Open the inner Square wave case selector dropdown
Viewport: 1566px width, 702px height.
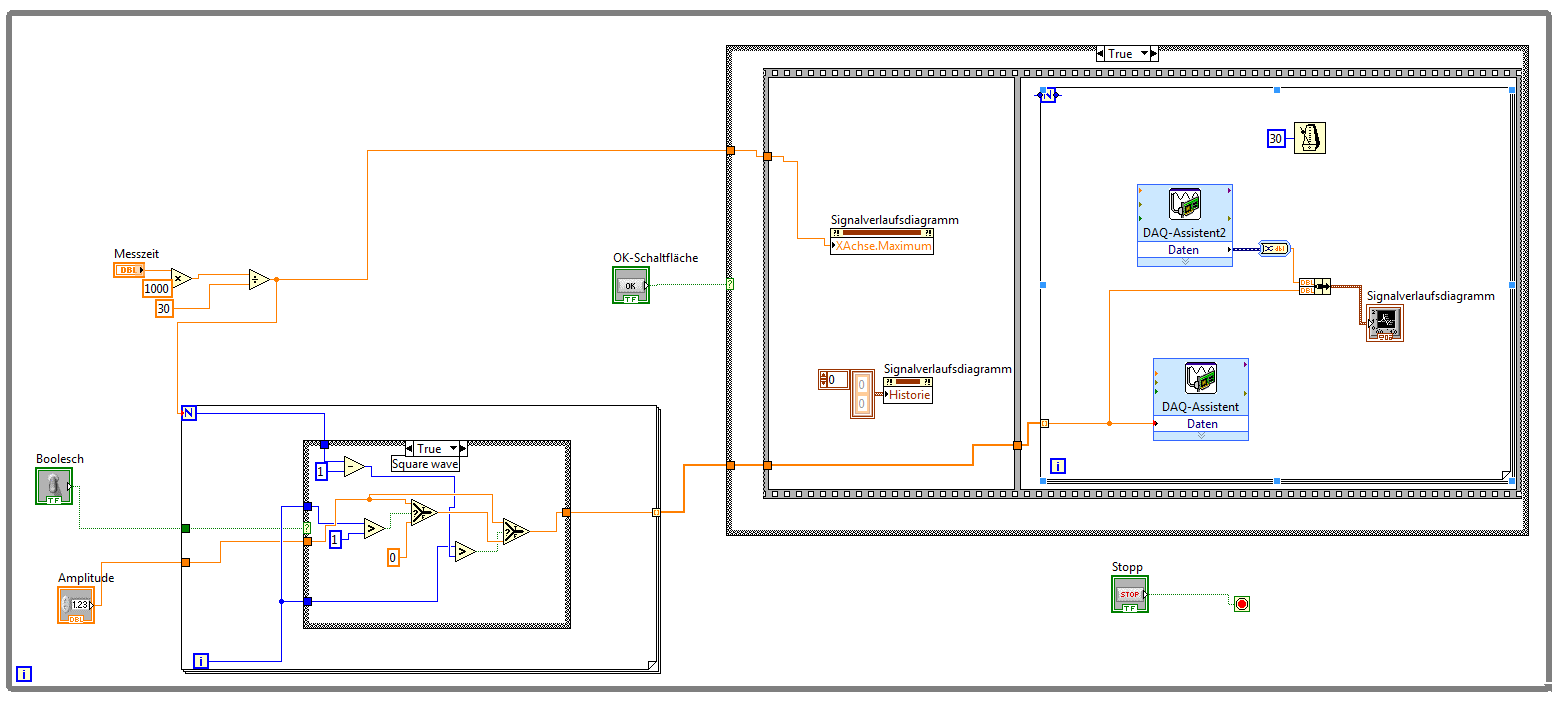click(x=453, y=448)
